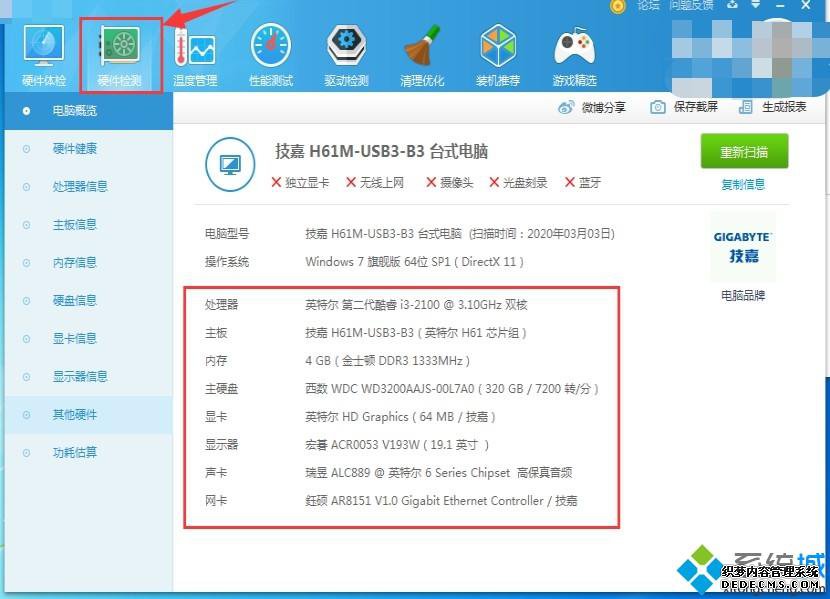Click the GIGABYTE 技嘉 brand logo
The image size is (830, 599).
[x=743, y=248]
